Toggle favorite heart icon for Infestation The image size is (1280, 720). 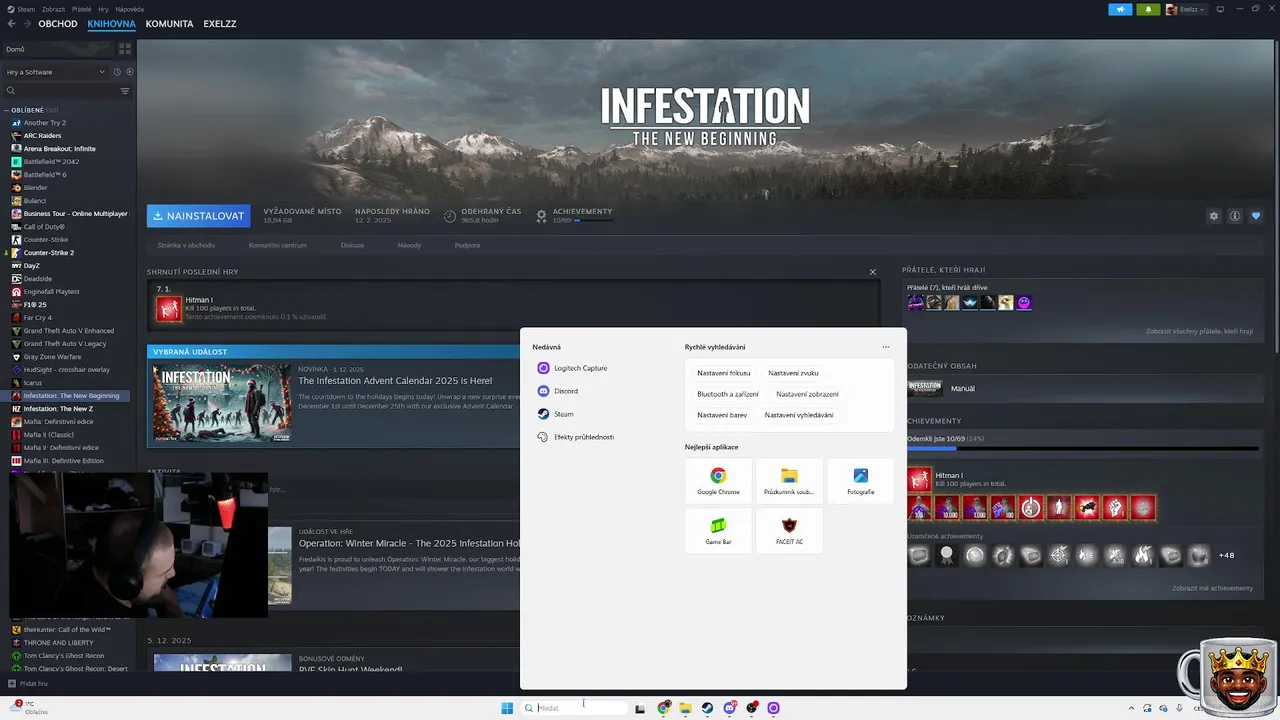[1256, 216]
